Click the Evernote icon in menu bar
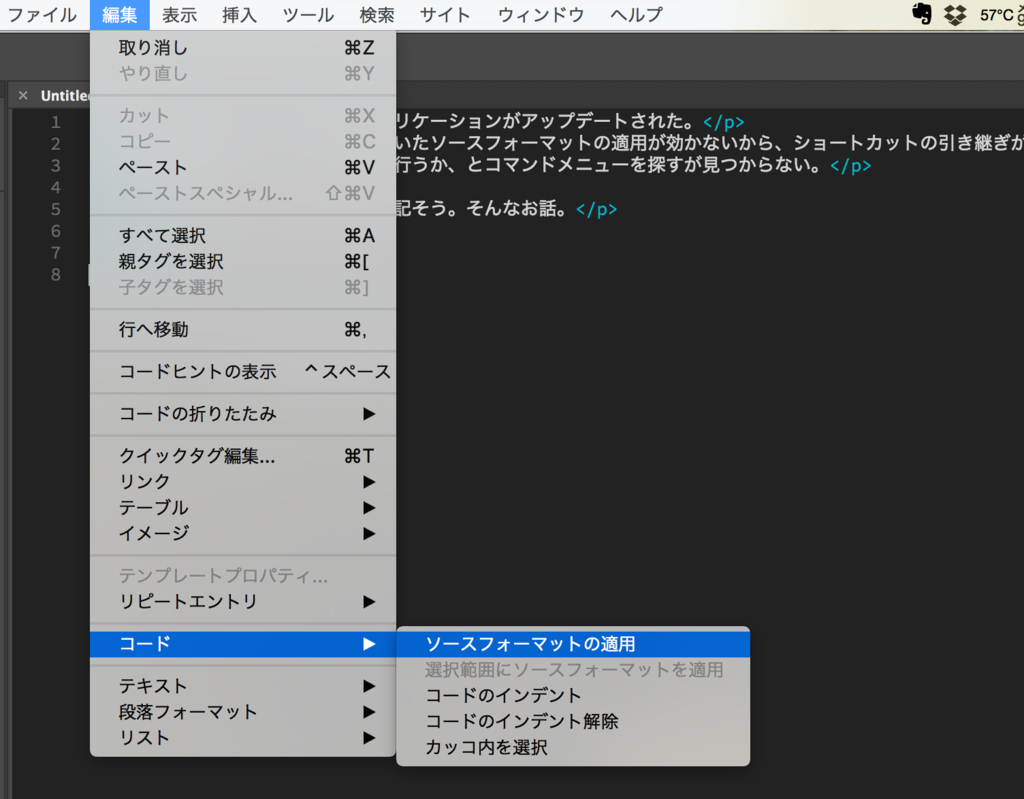This screenshot has width=1024, height=799. 922,14
